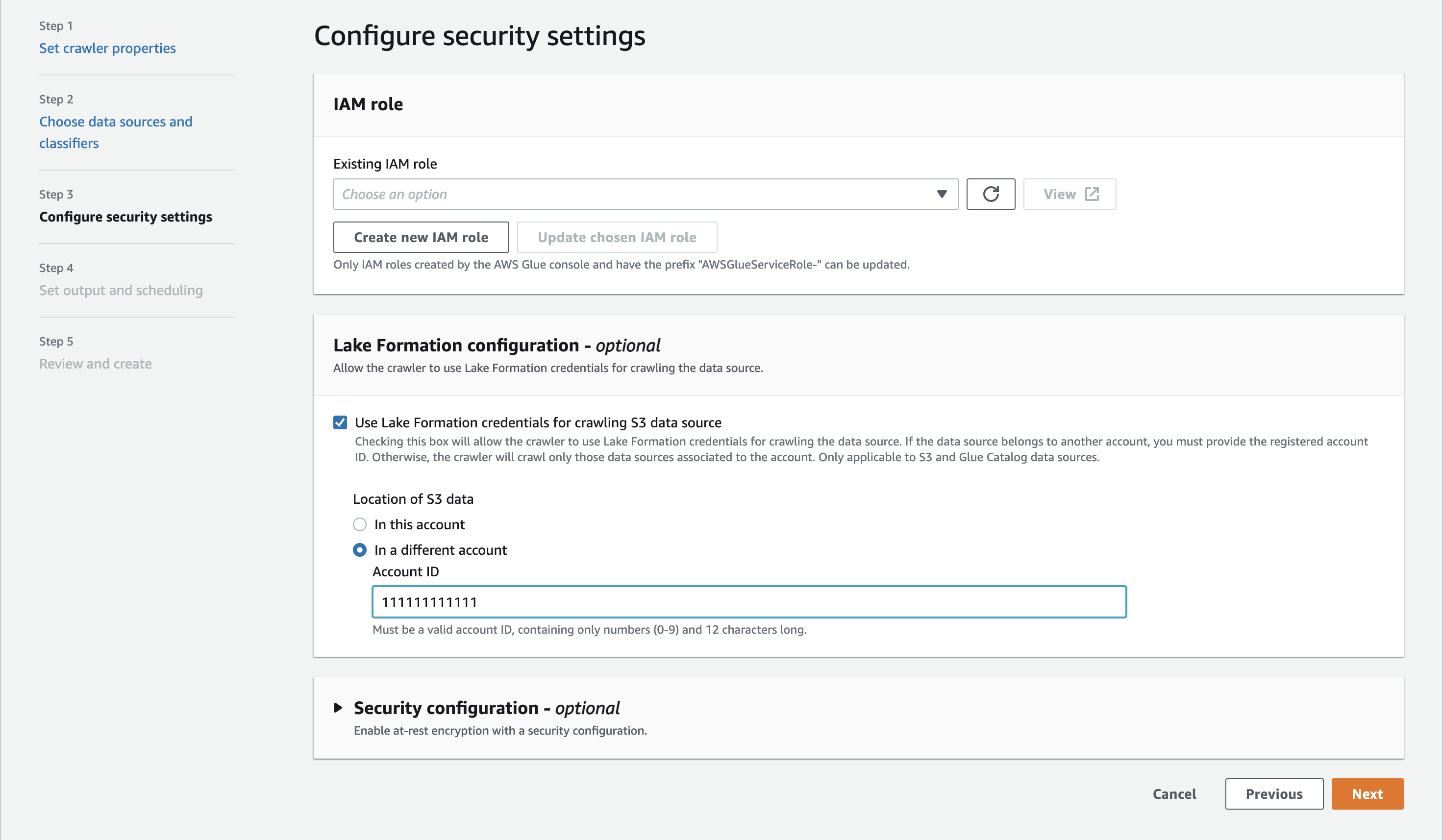The width and height of the screenshot is (1443, 840).
Task: Select In this account radio button
Action: point(360,523)
